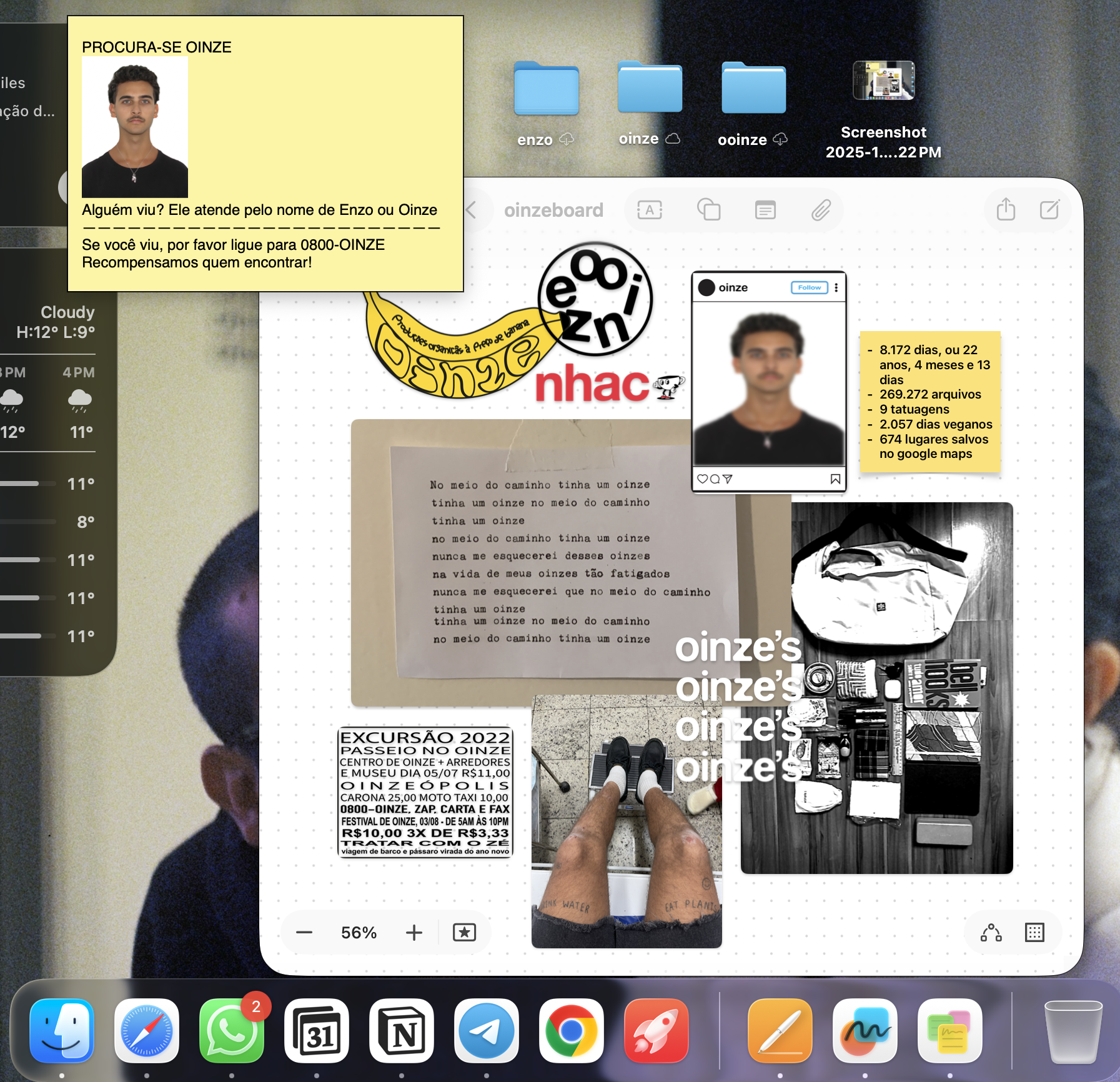Toggle connector lines mode

point(991,933)
